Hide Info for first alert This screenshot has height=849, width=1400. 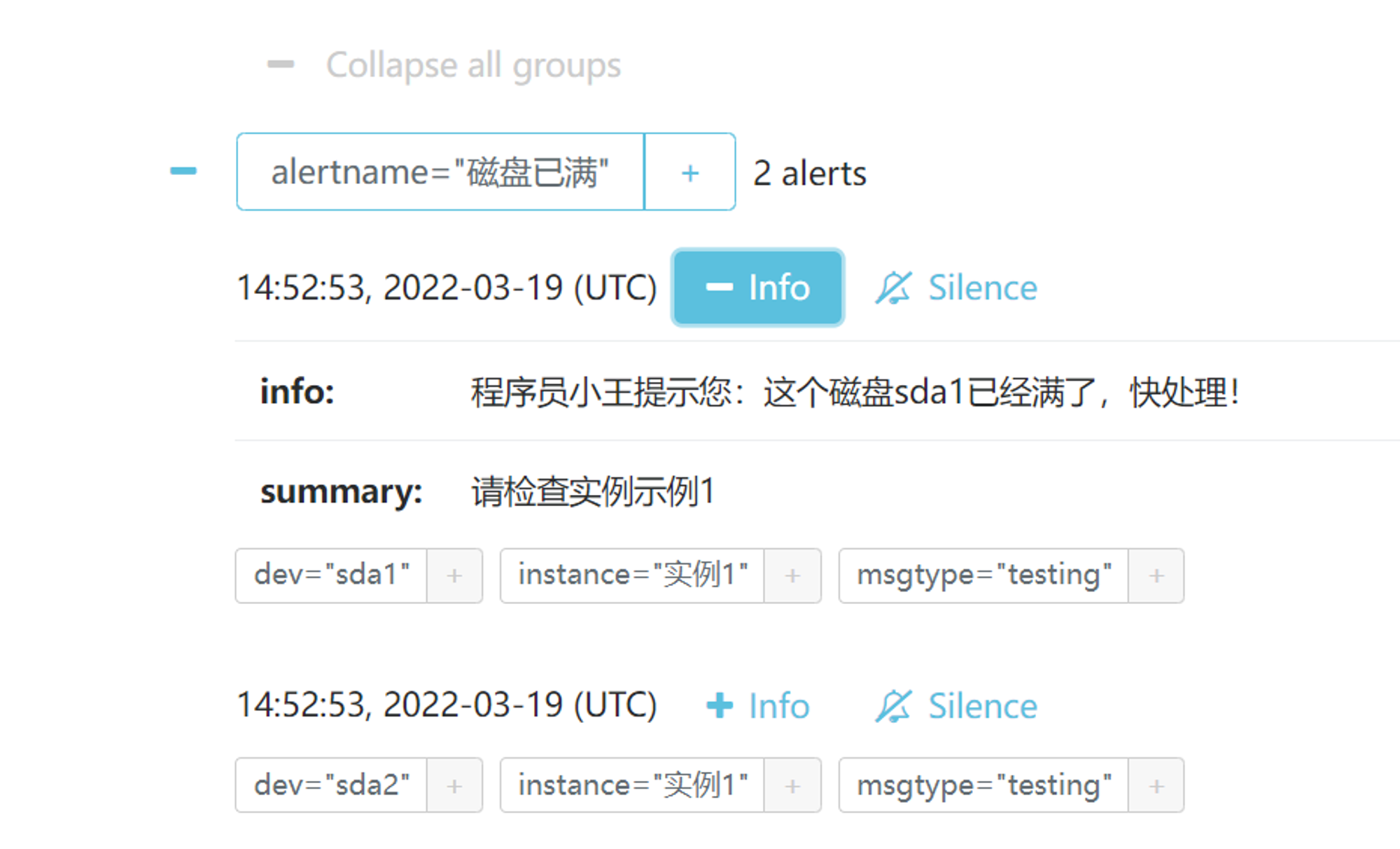(757, 288)
